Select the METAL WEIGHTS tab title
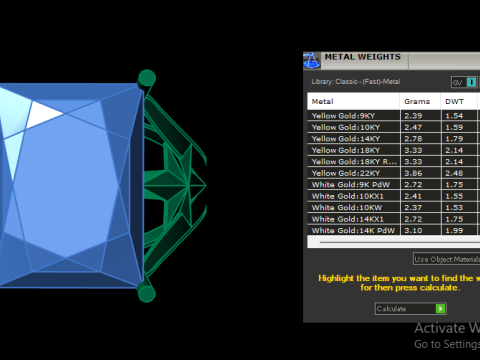Viewport: 480px width, 360px height. point(363,57)
